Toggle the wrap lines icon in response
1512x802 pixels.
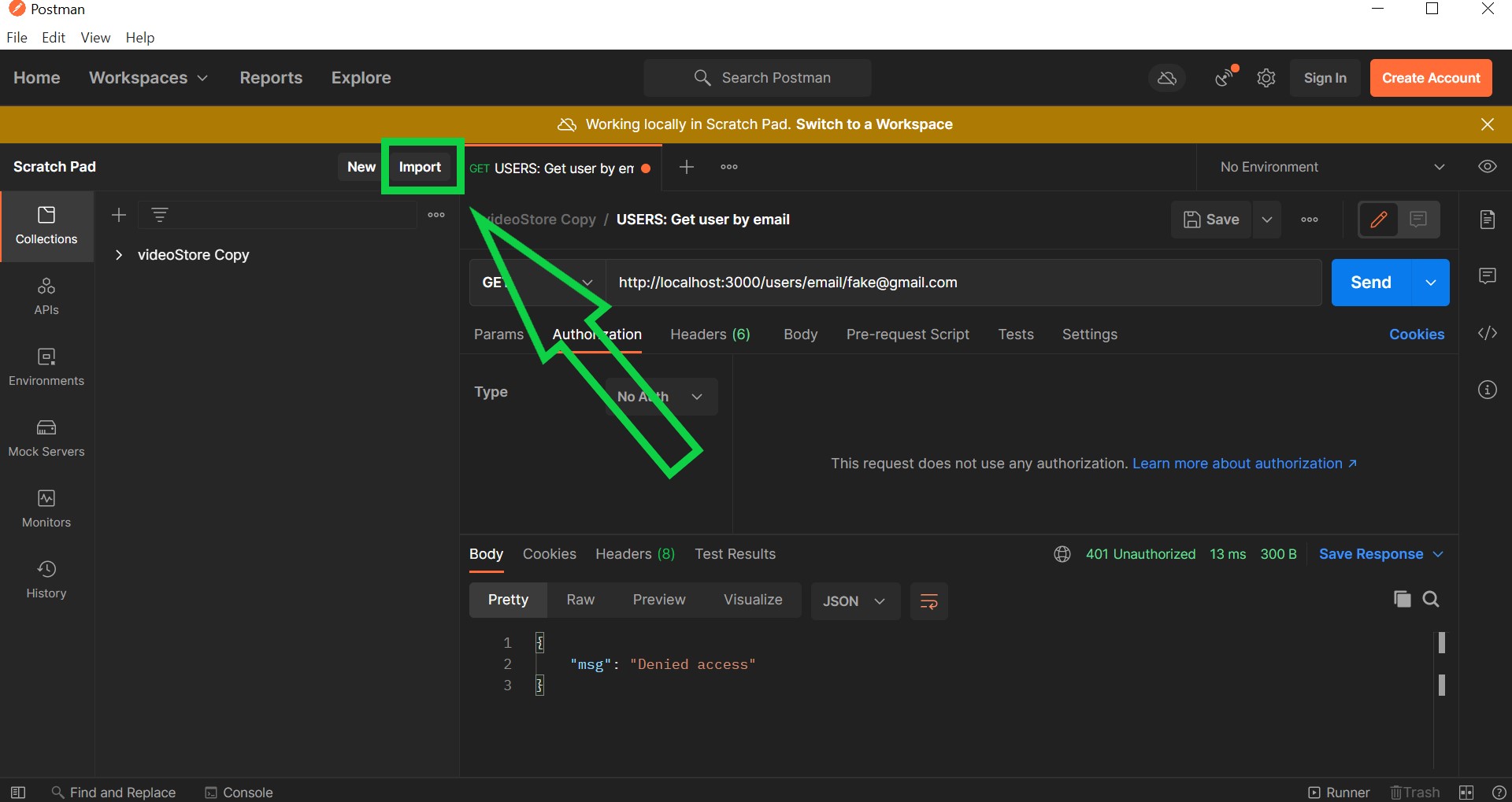click(929, 601)
